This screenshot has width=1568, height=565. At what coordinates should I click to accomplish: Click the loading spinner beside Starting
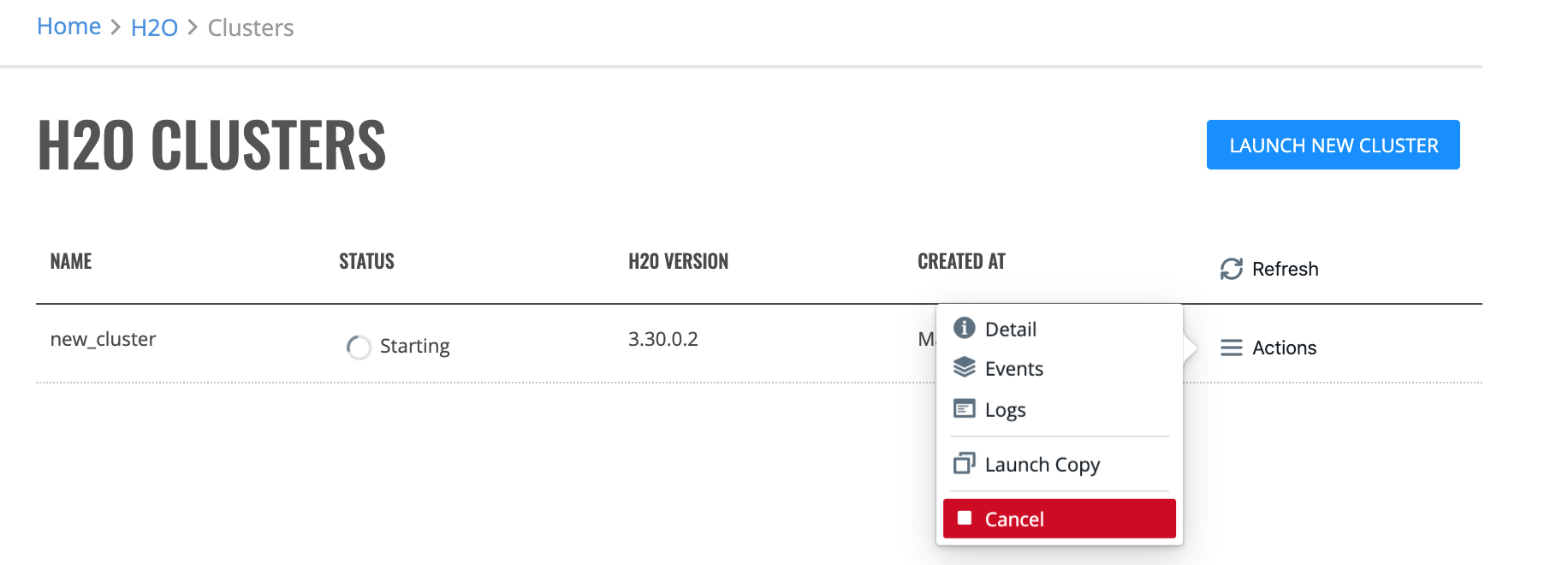tap(359, 347)
